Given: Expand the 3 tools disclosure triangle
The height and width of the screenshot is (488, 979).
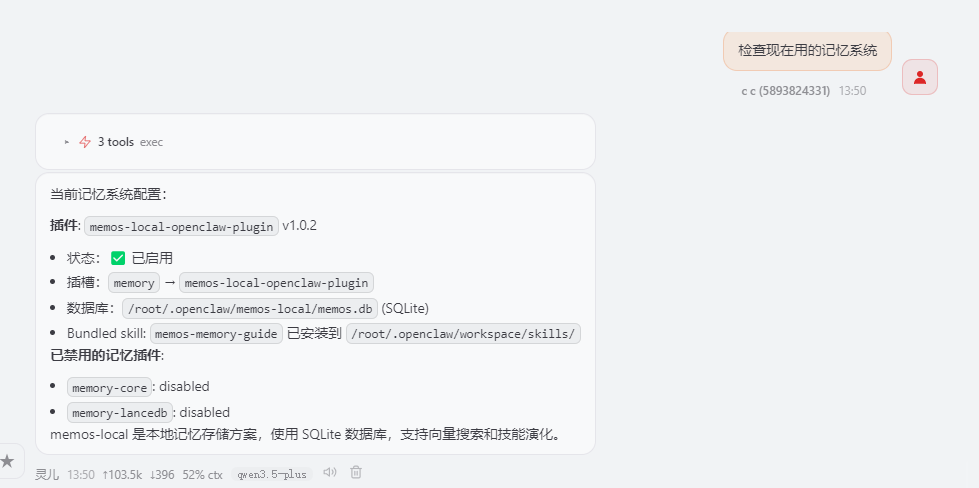Looking at the screenshot, I should click(x=67, y=142).
